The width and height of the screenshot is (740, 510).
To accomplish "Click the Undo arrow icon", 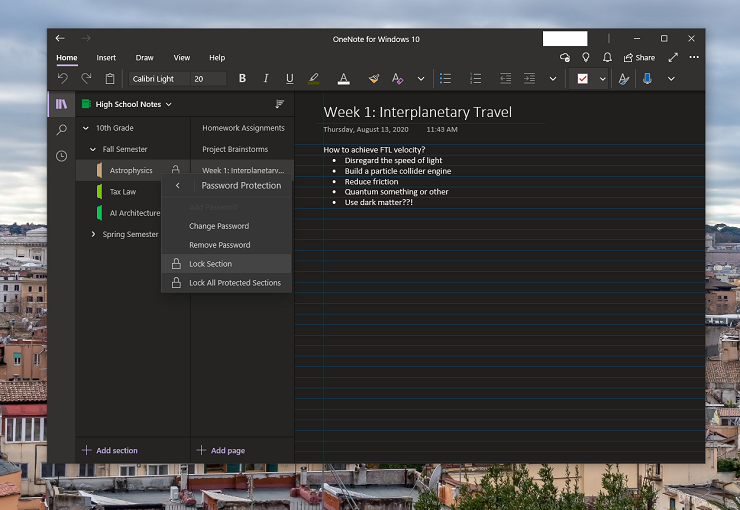I will coord(62,78).
